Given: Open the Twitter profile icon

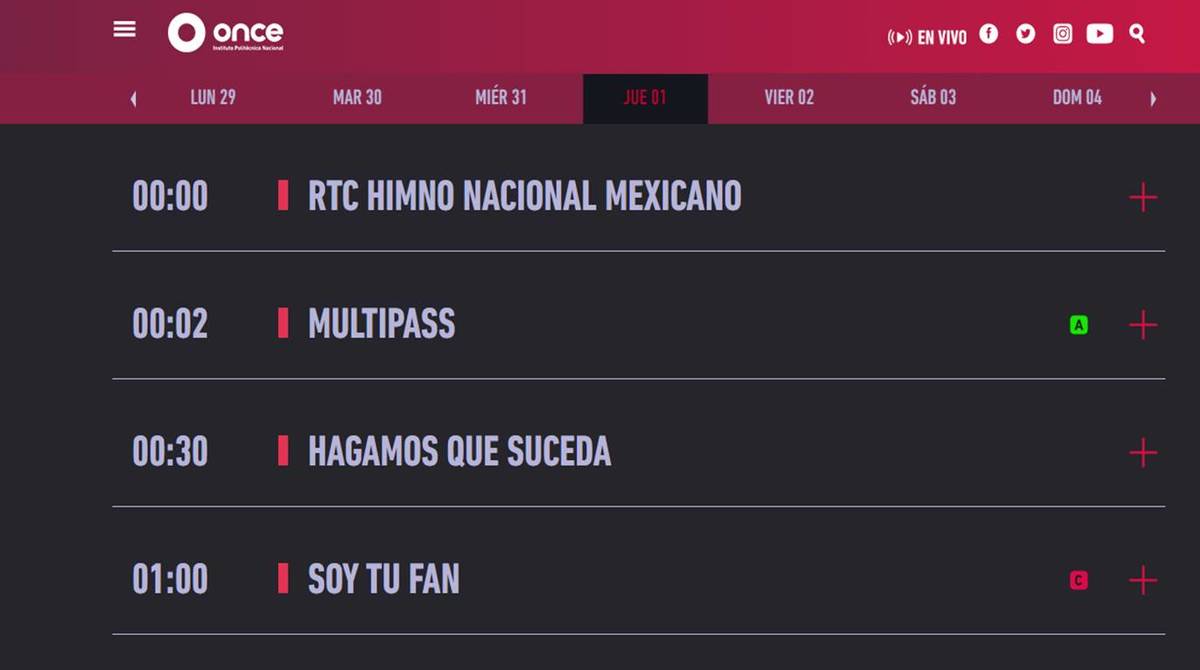Looking at the screenshot, I should (x=1026, y=34).
